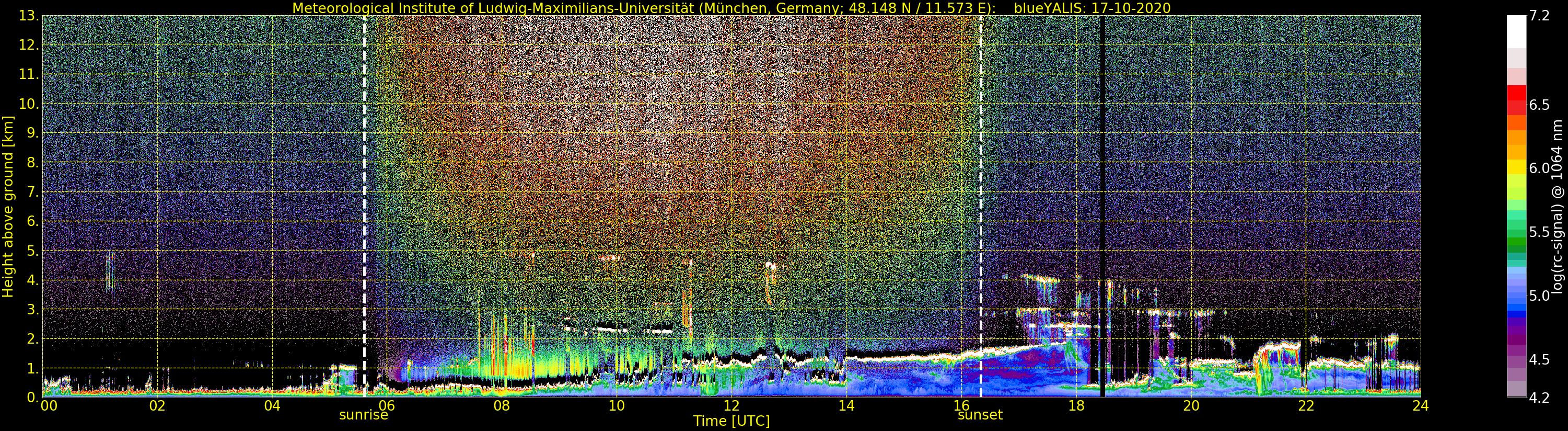Click the colorbar value '6.0'
This screenshot has width=1568, height=431.
[x=1539, y=169]
